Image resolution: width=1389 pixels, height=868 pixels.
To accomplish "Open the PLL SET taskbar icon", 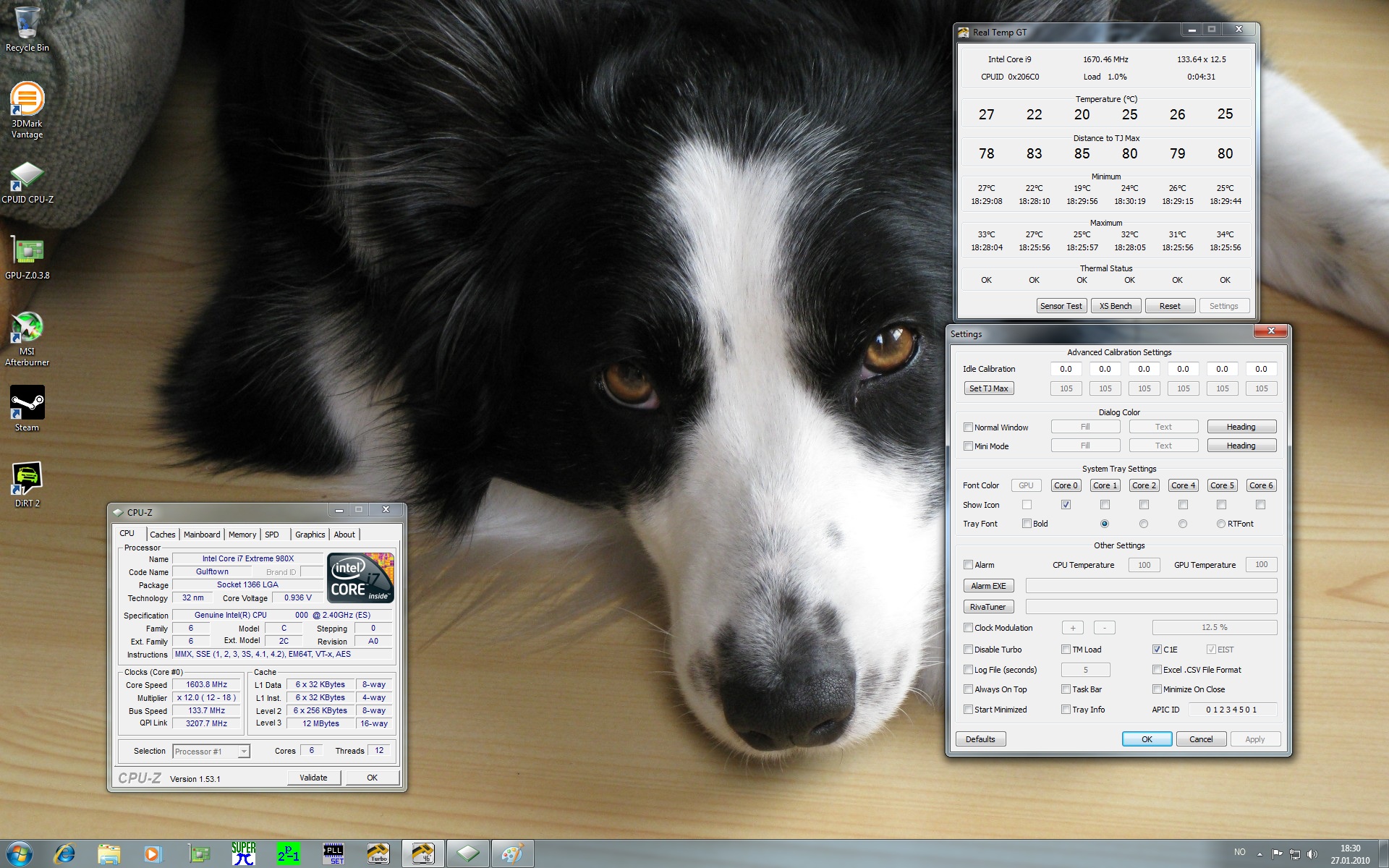I will point(334,854).
